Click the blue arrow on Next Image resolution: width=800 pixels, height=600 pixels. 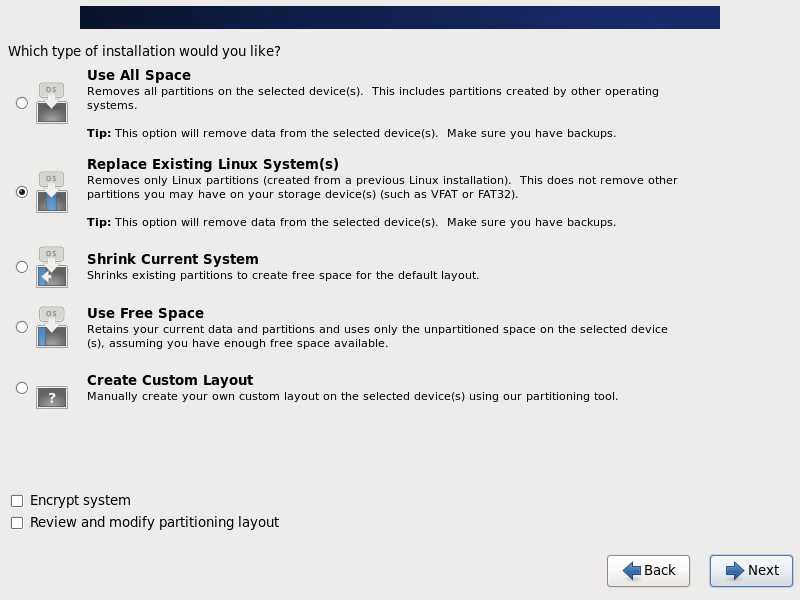[x=735, y=570]
